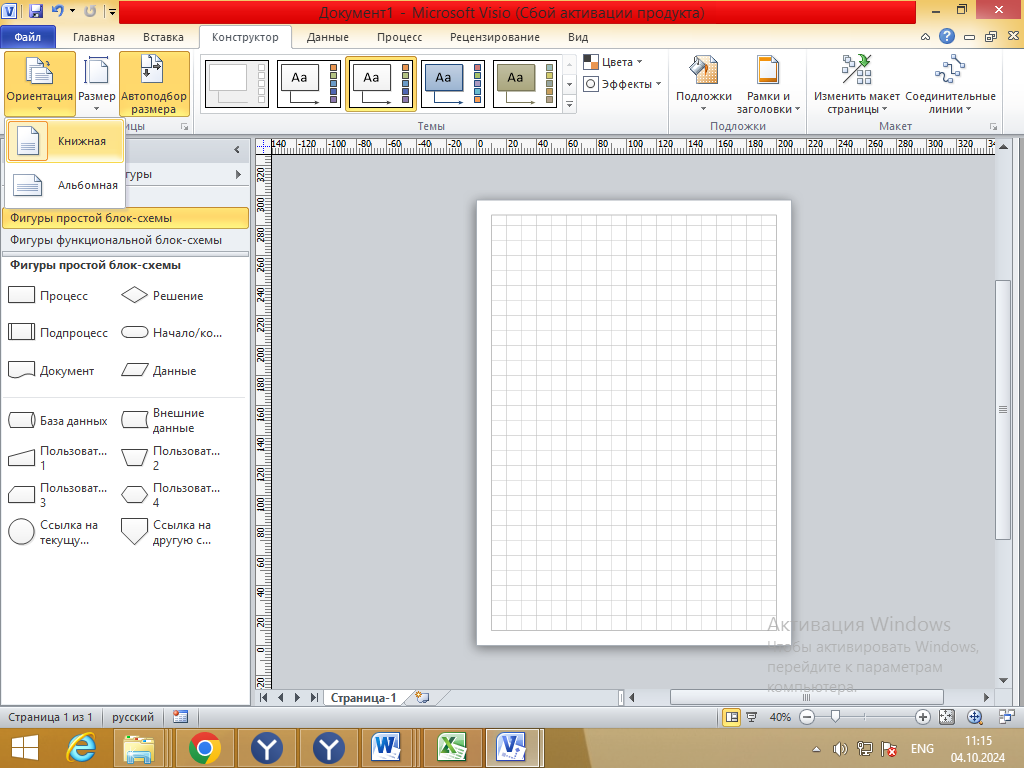Open the Ориентация dropdown button

click(x=40, y=84)
